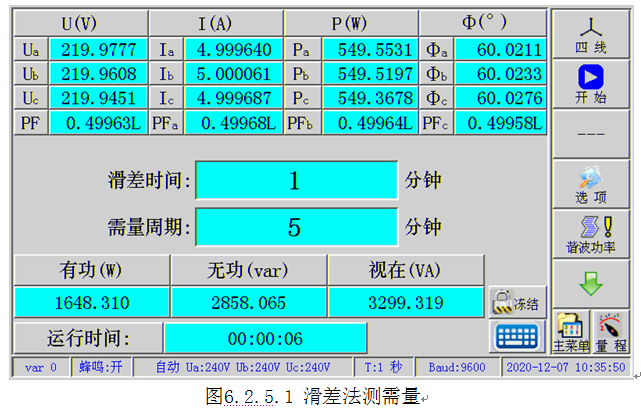Click the 运行时间 value 00:00:06
The image size is (641, 409).
tap(265, 338)
